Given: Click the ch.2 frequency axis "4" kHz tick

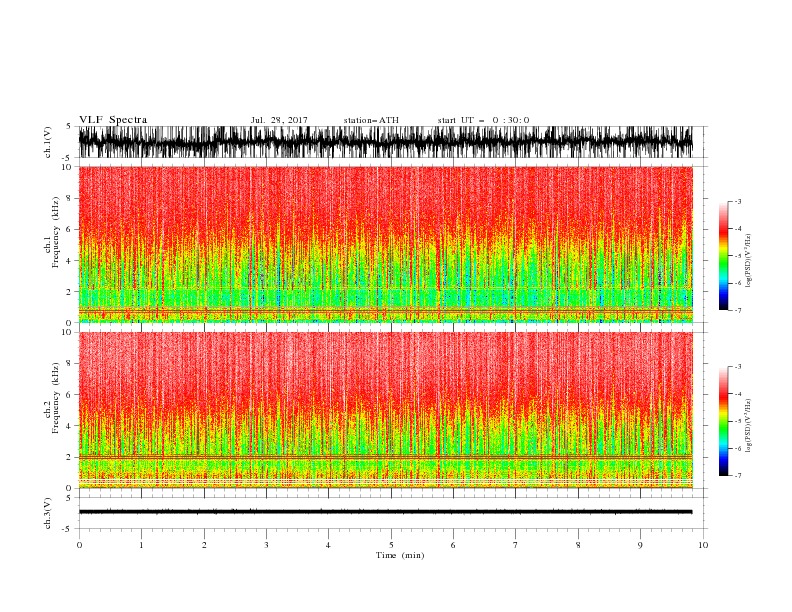Looking at the screenshot, I should coord(69,426).
